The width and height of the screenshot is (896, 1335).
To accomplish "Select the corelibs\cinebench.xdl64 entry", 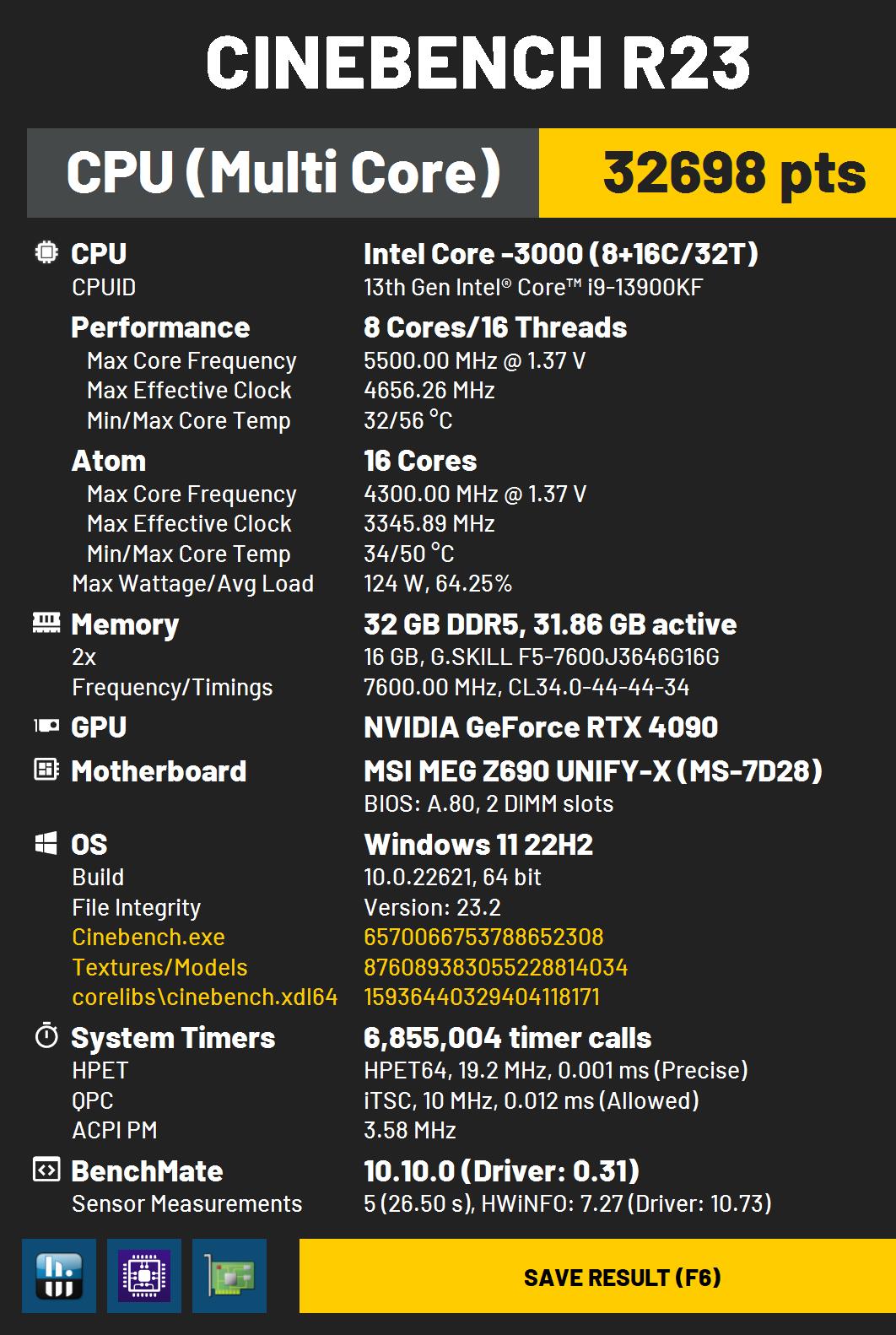I will [x=205, y=997].
